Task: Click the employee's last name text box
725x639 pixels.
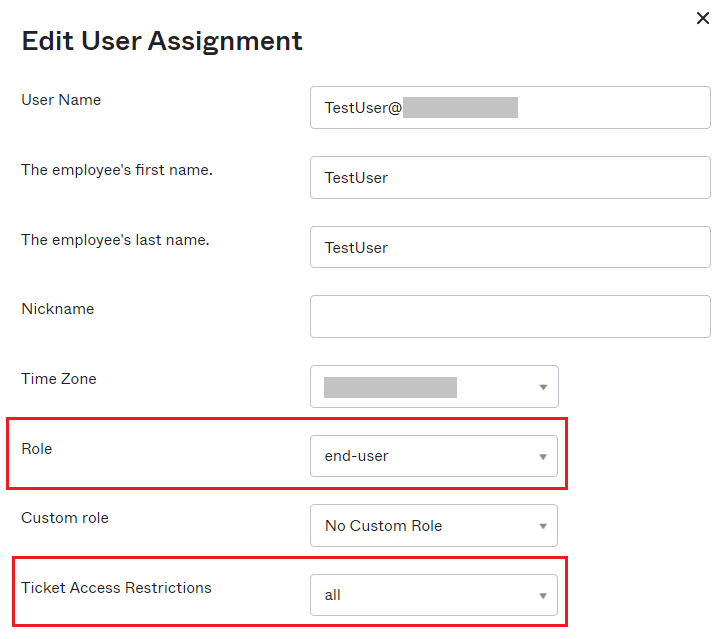Action: pos(510,247)
